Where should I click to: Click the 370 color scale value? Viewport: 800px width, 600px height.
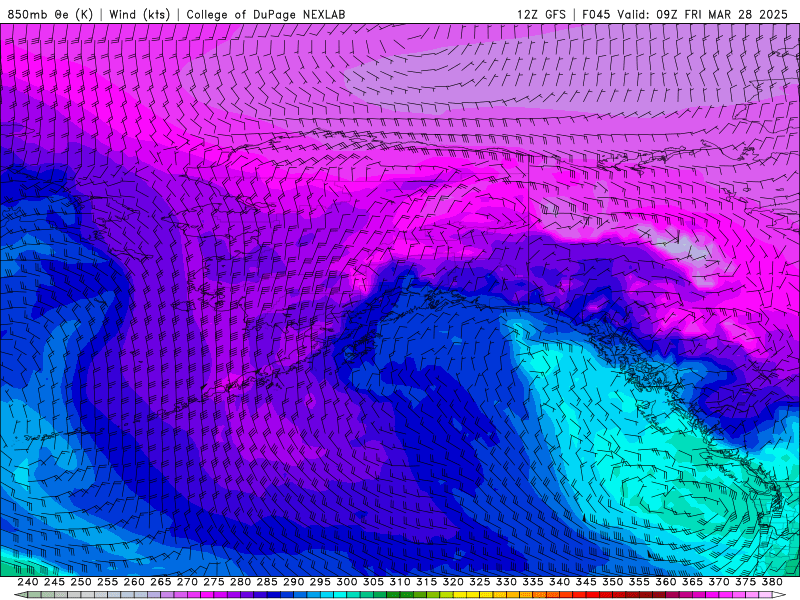click(719, 582)
